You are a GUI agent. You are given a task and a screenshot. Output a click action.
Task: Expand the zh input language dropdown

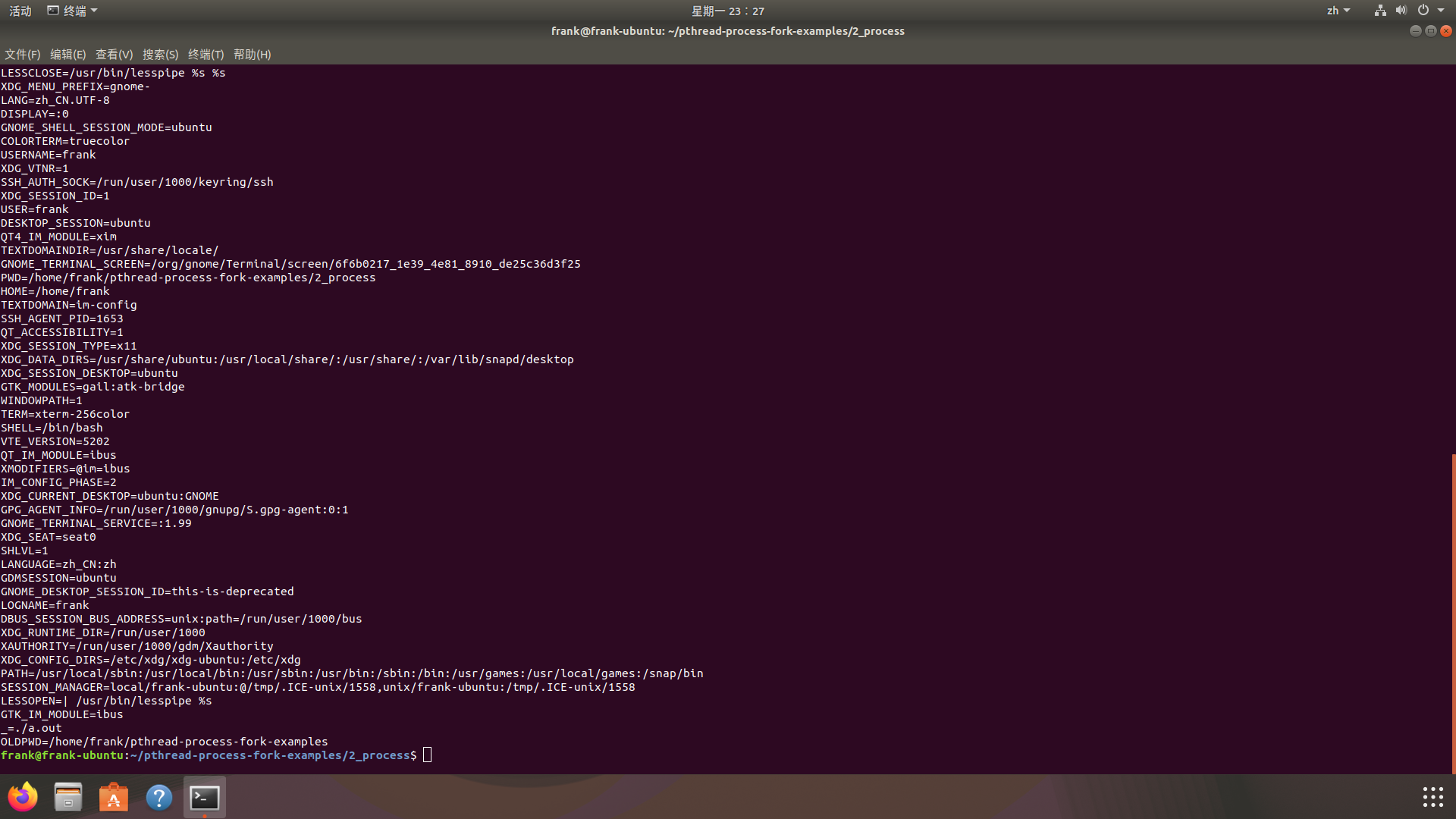point(1338,11)
